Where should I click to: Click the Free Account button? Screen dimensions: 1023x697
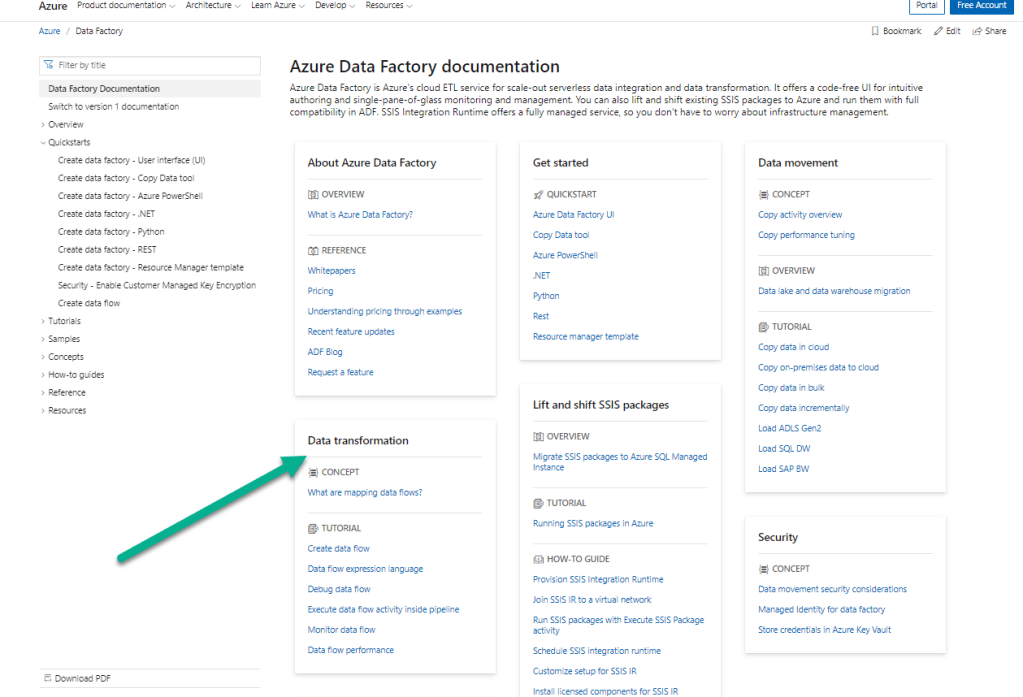click(981, 6)
